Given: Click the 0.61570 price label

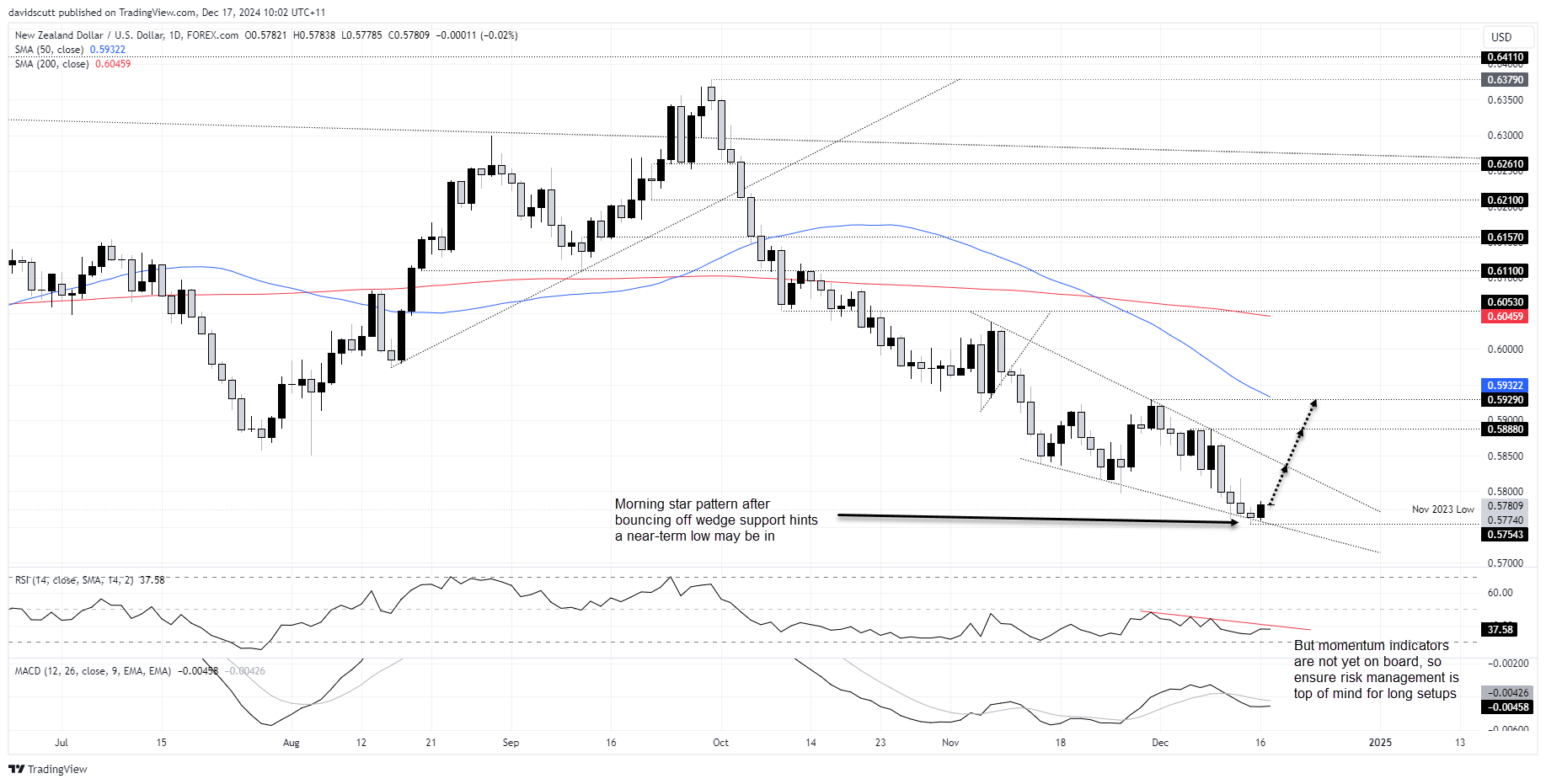Looking at the screenshot, I should click(x=1505, y=237).
